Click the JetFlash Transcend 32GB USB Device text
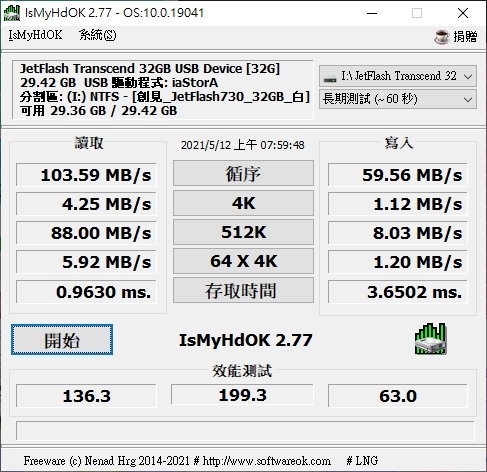The height and width of the screenshot is (472, 487). 150,68
